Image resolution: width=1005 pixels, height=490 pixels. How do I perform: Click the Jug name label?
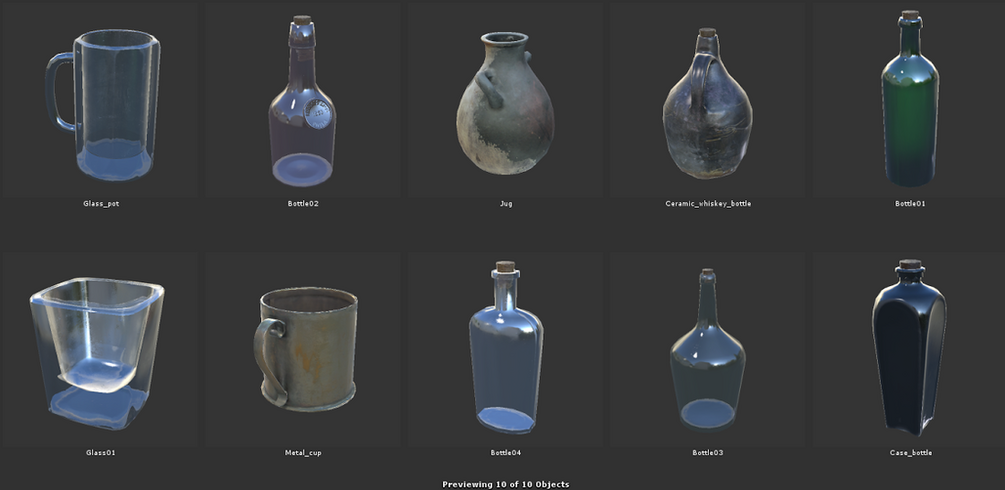tap(506, 203)
